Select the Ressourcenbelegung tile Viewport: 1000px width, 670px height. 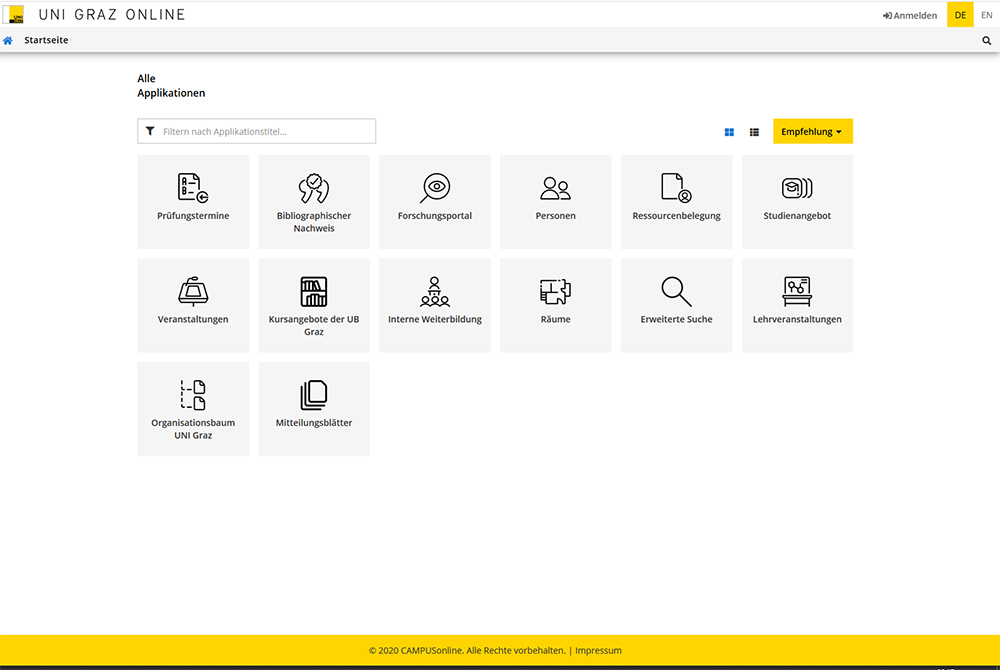pyautogui.click(x=676, y=201)
